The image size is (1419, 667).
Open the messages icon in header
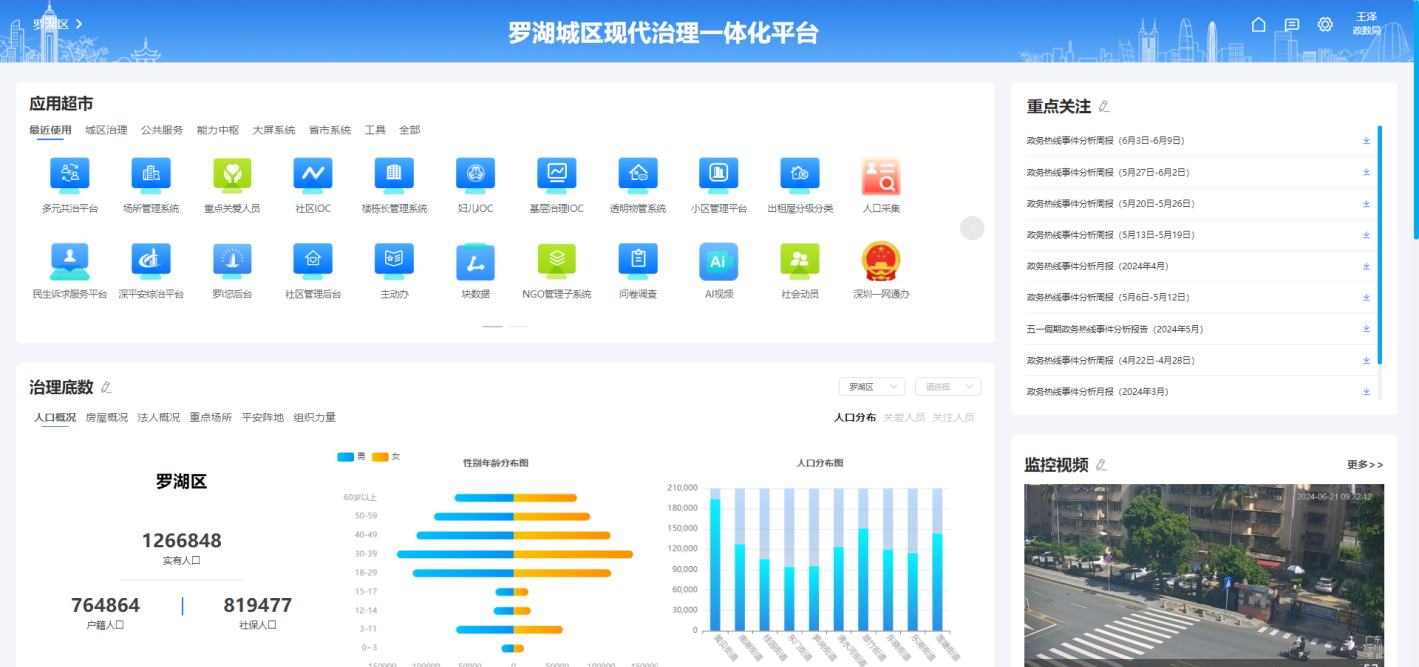[1292, 25]
